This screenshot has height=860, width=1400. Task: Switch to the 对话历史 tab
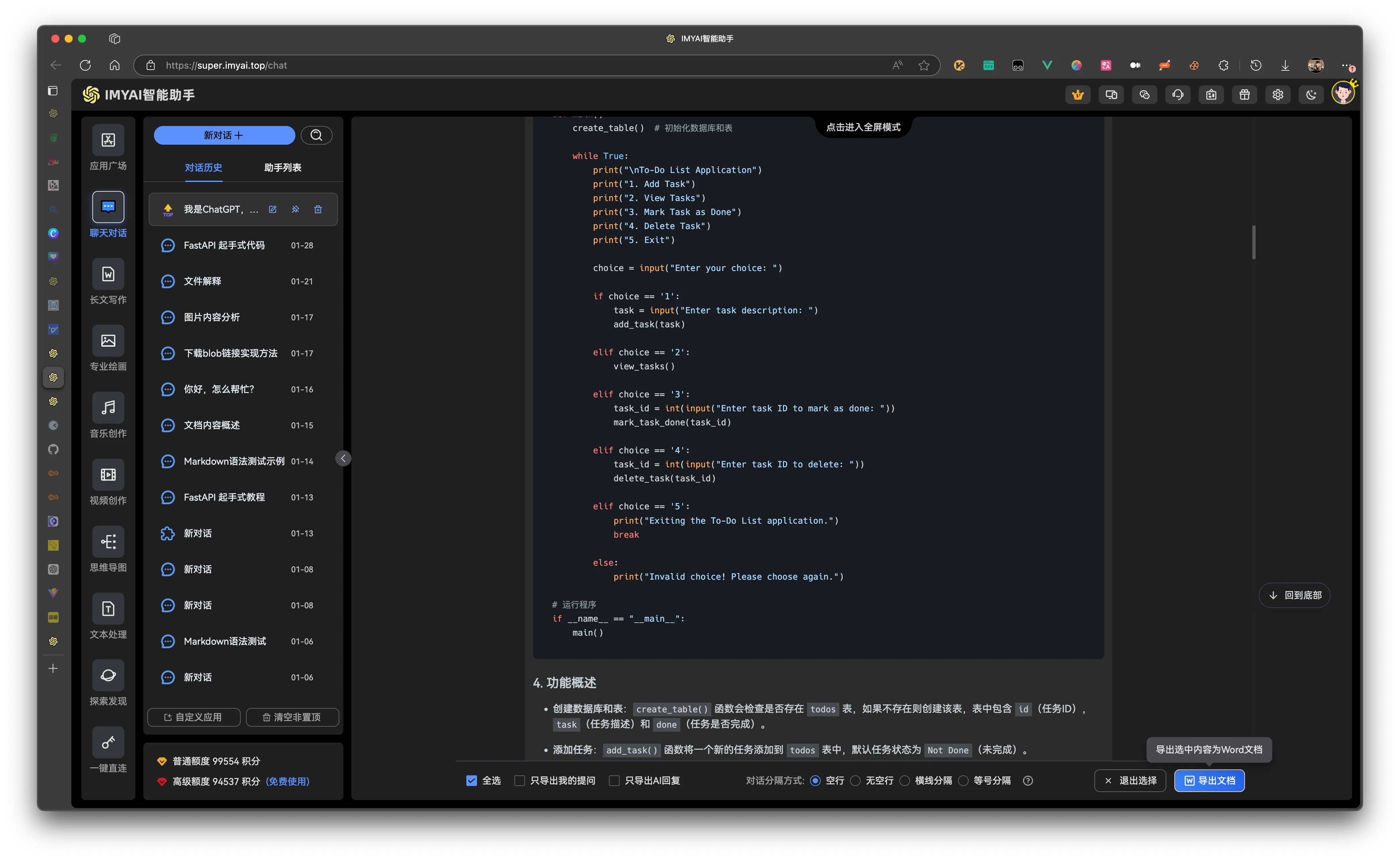pyautogui.click(x=203, y=167)
